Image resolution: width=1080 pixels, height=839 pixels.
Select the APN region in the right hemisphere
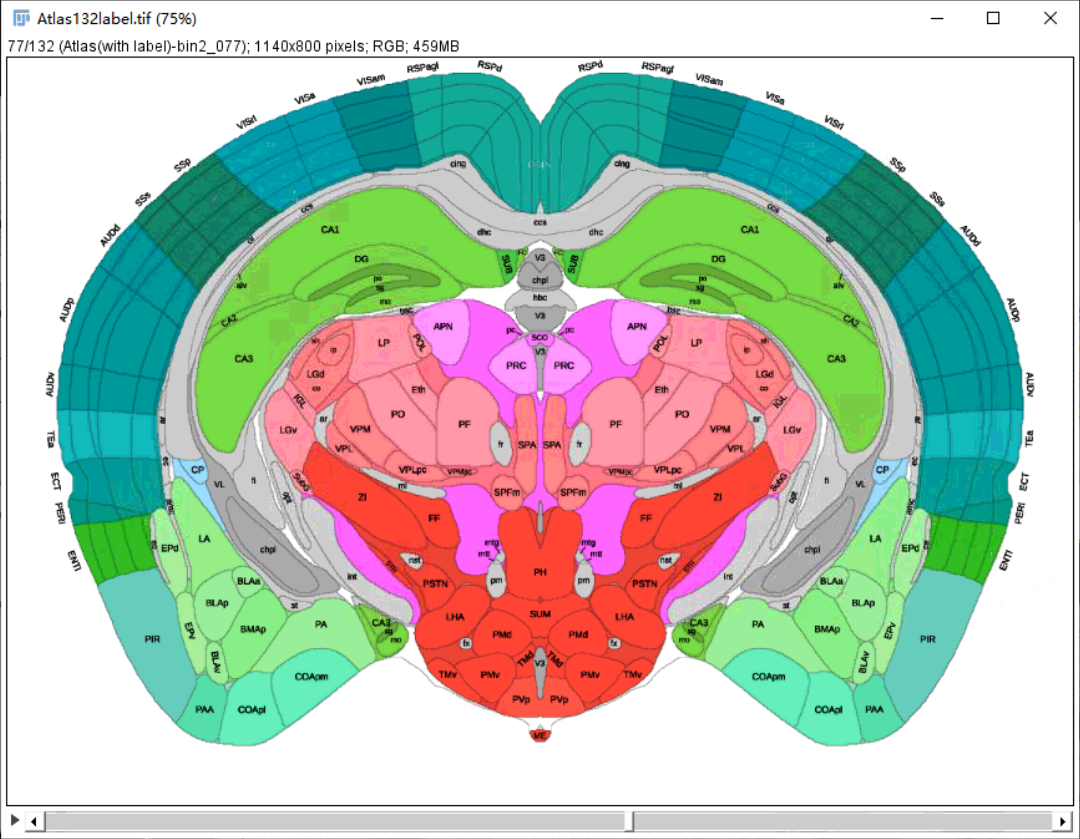tap(637, 327)
